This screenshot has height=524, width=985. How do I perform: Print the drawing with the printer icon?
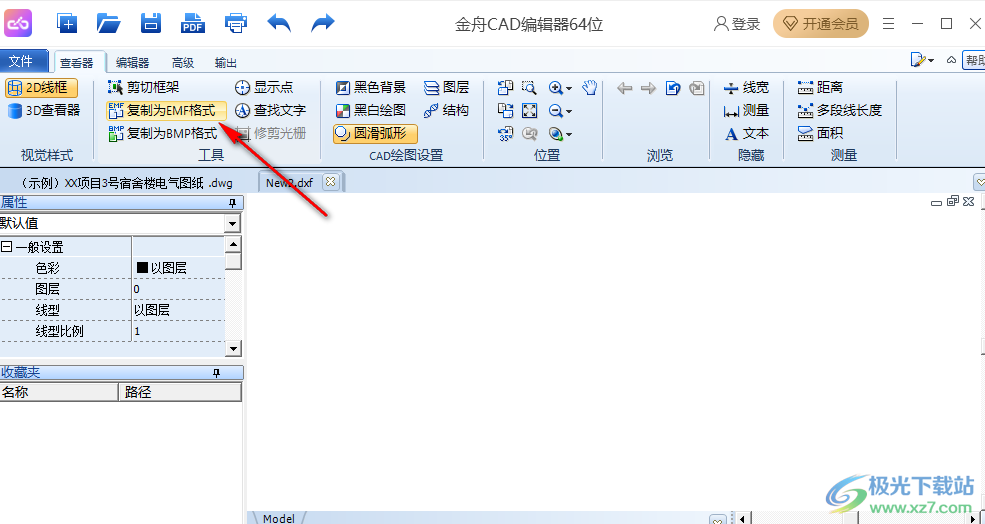pos(236,24)
